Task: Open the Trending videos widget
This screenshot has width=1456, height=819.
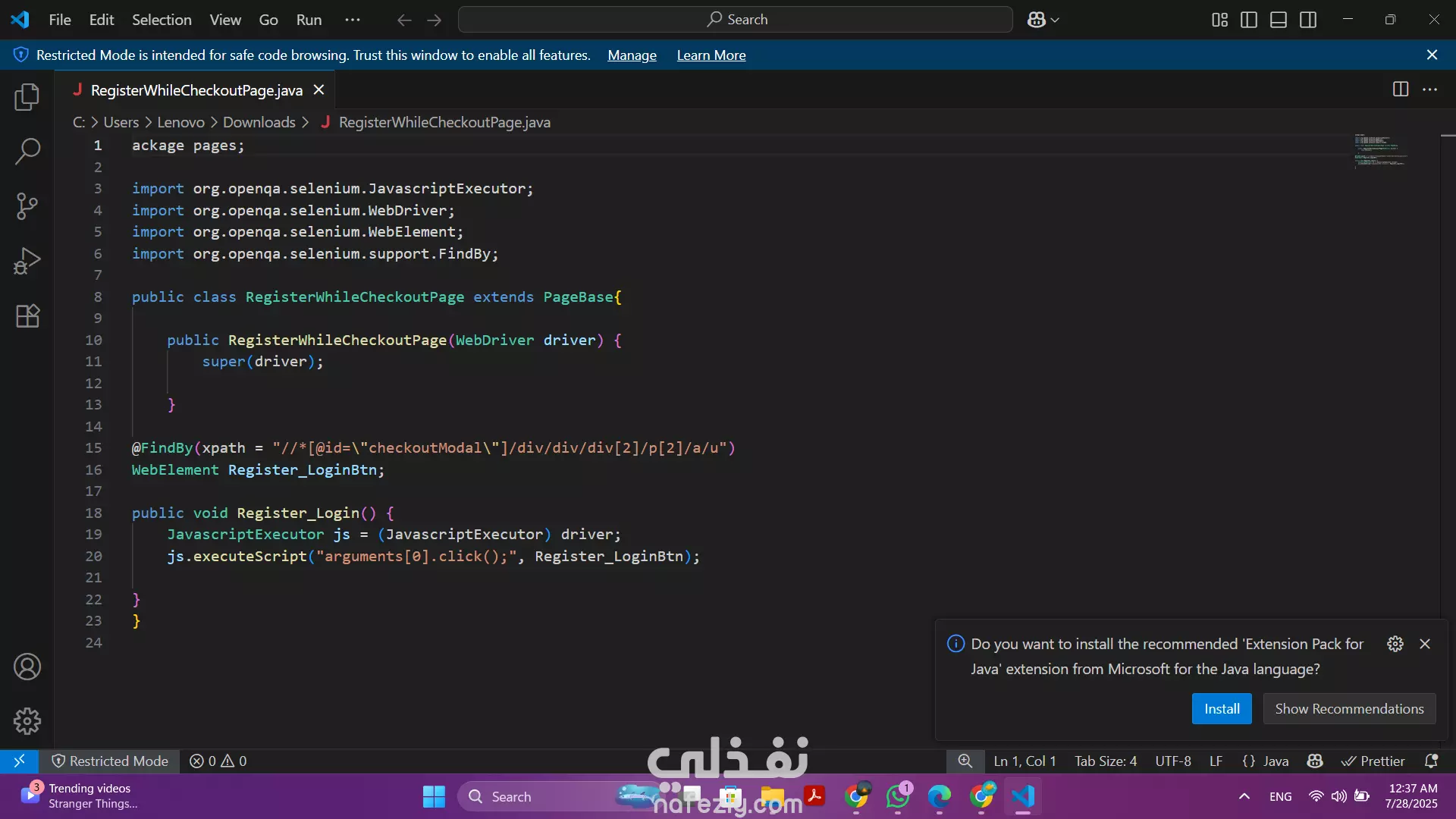Action: coord(80,796)
